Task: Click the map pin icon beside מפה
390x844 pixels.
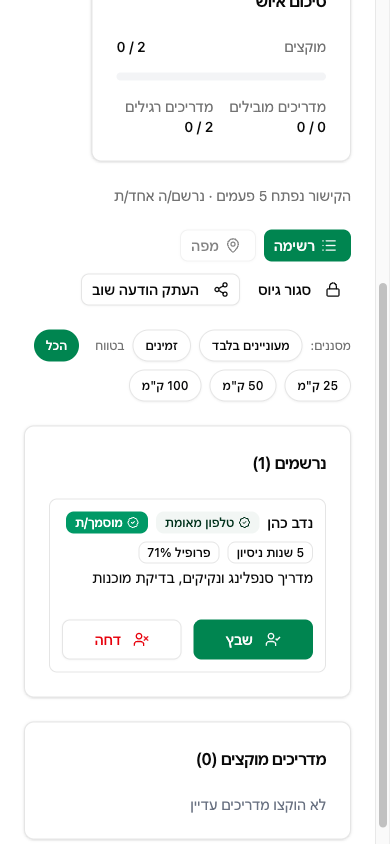Action: (232, 245)
